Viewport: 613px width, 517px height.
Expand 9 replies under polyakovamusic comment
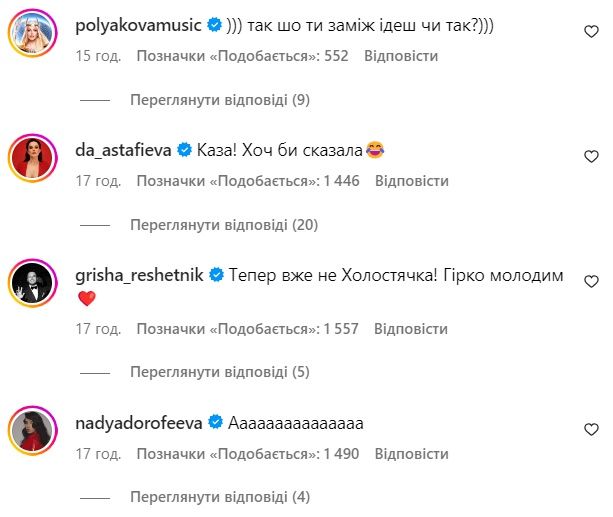219,100
